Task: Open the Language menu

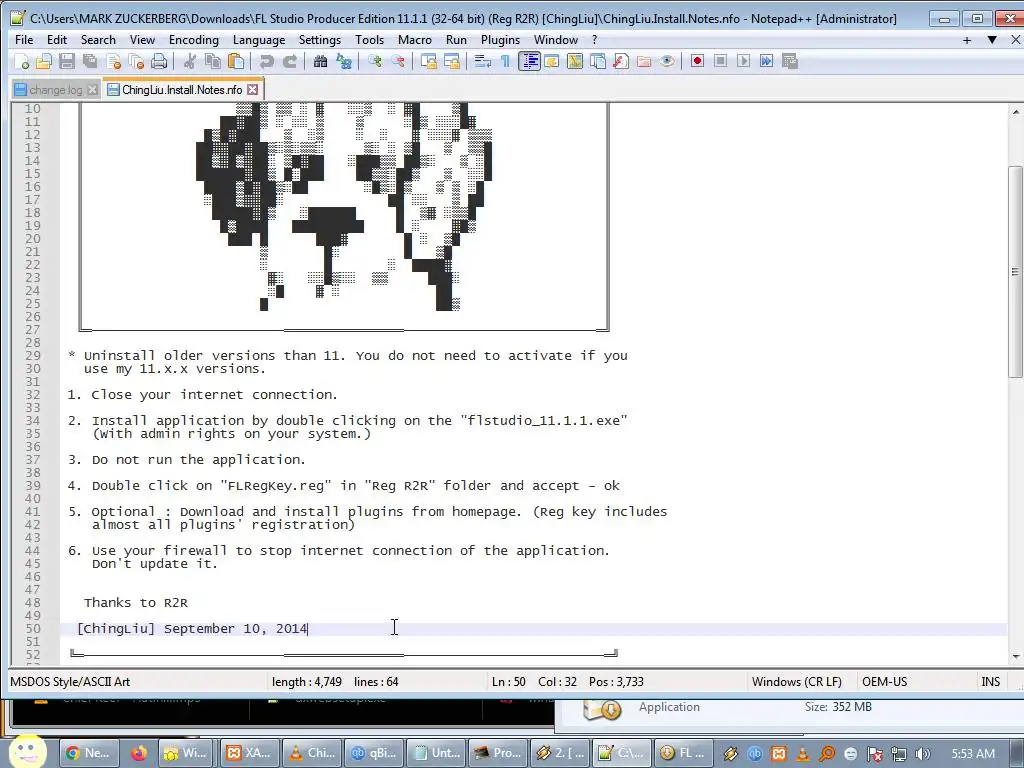Action: point(259,40)
